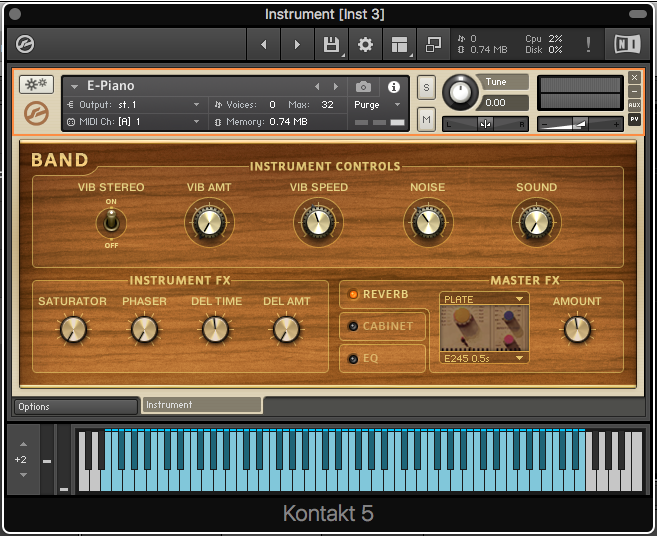Click the Master FX AMOUNT knob

pos(577,329)
